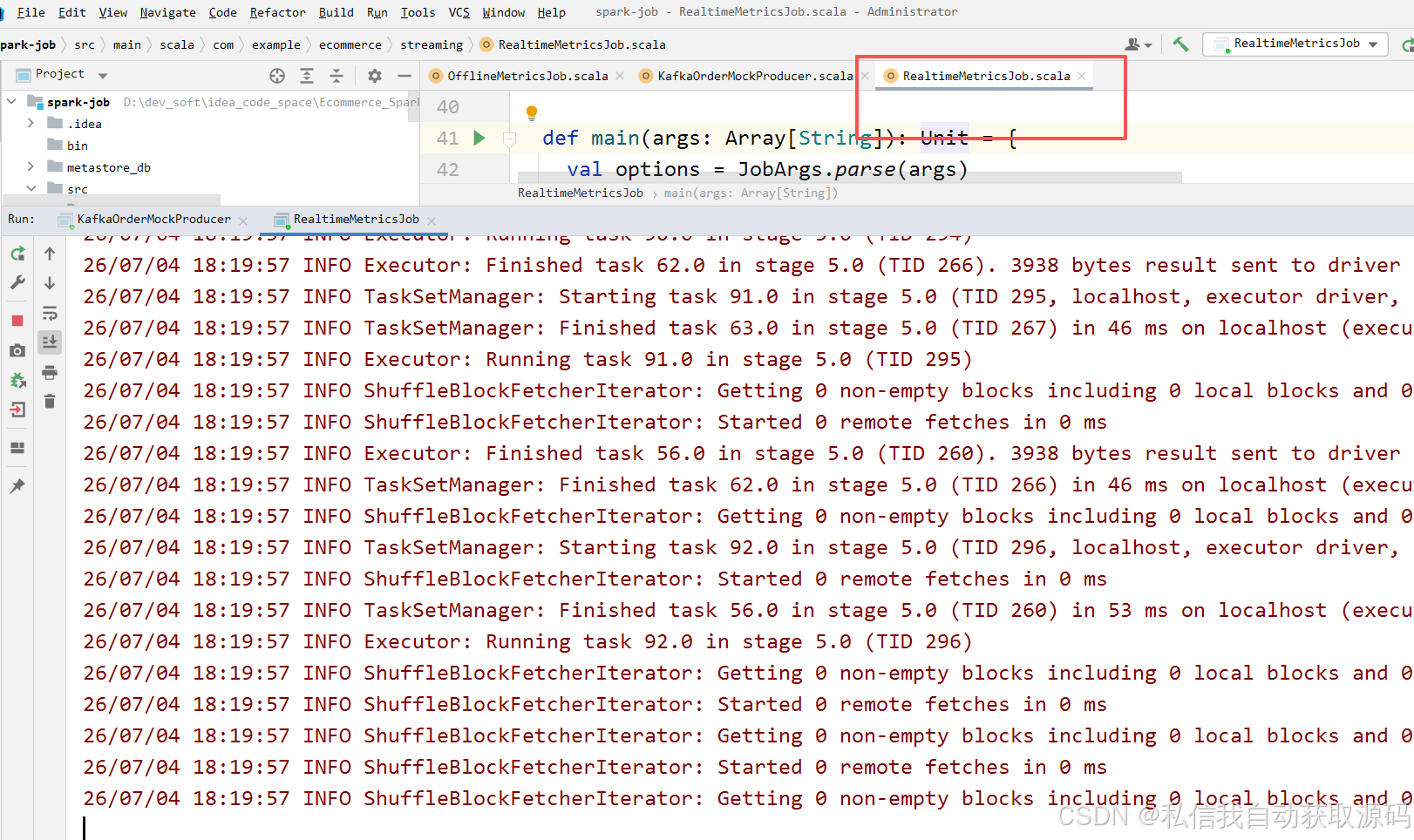
Task: Click the locate opened file target icon
Action: point(277,76)
